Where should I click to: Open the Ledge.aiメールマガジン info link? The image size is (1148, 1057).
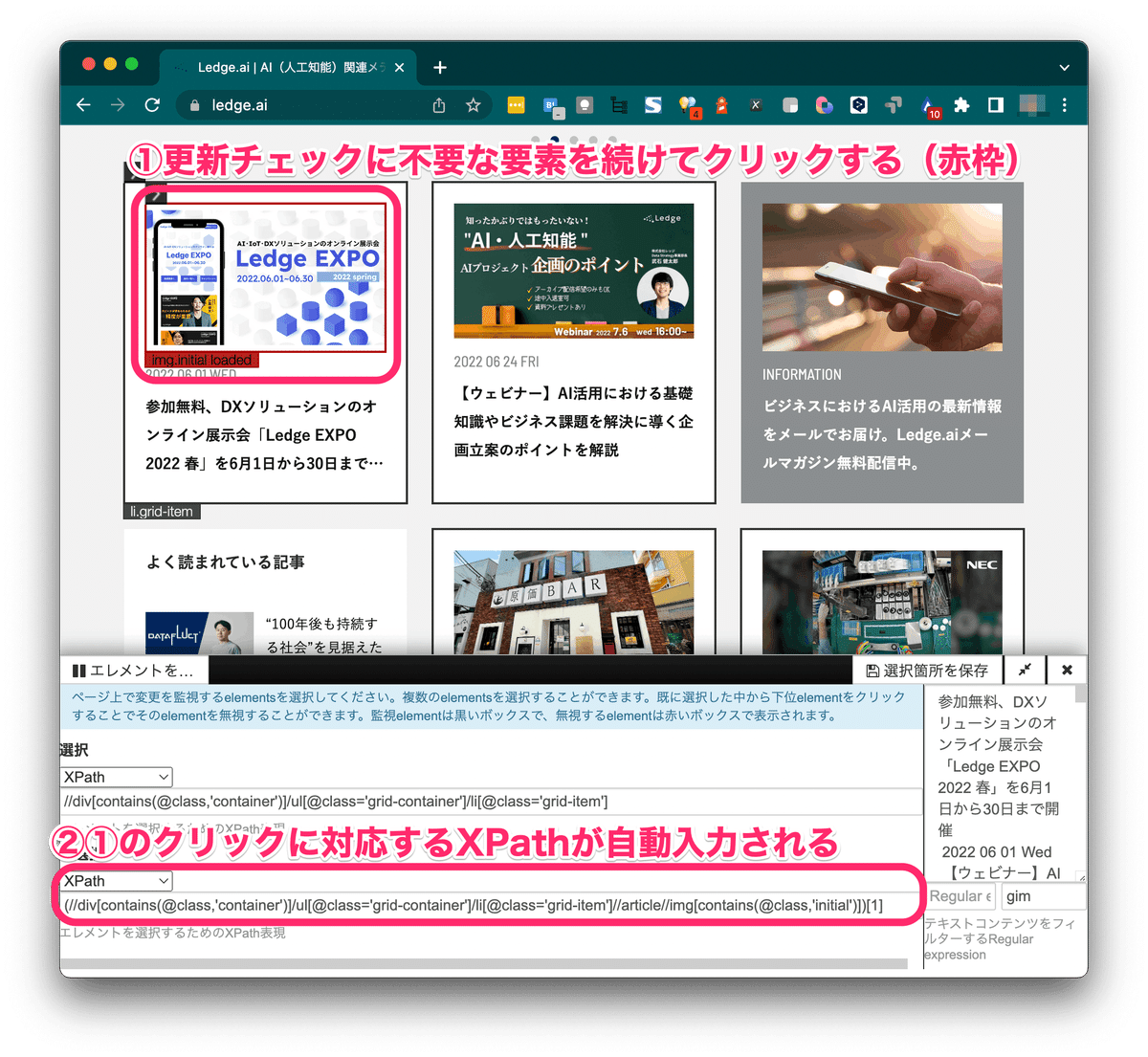[x=882, y=435]
